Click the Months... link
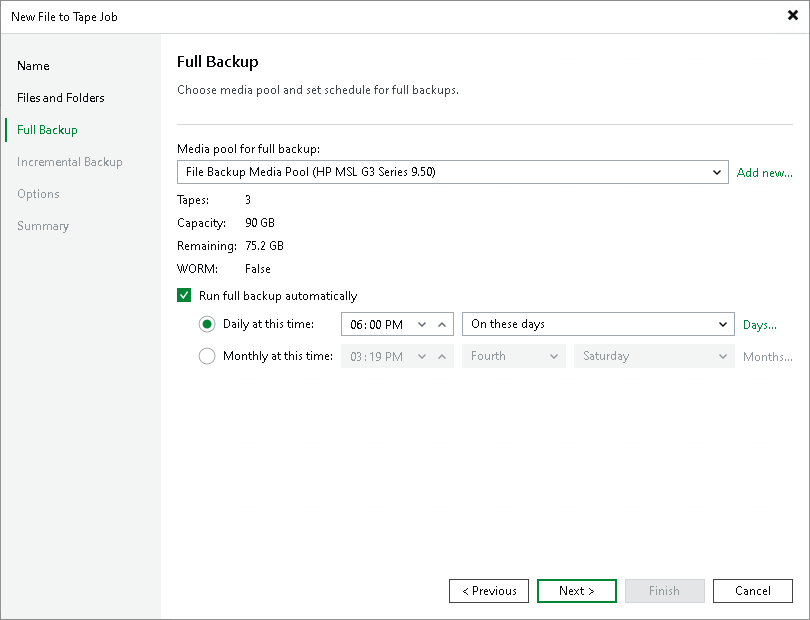Viewport: 810px width, 620px height. coord(768,357)
